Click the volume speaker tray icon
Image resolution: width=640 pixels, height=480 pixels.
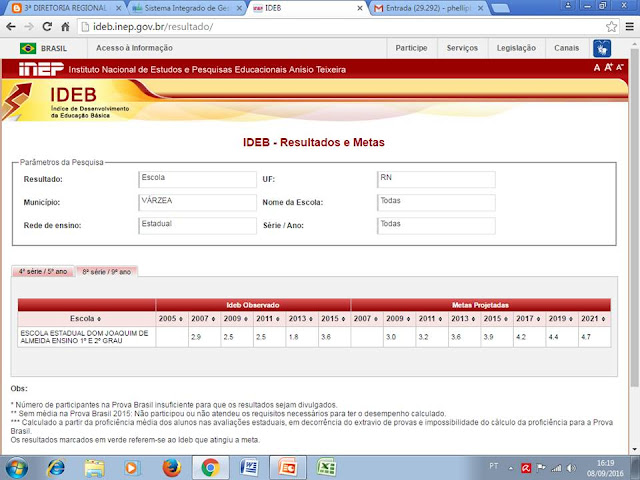pyautogui.click(x=571, y=468)
